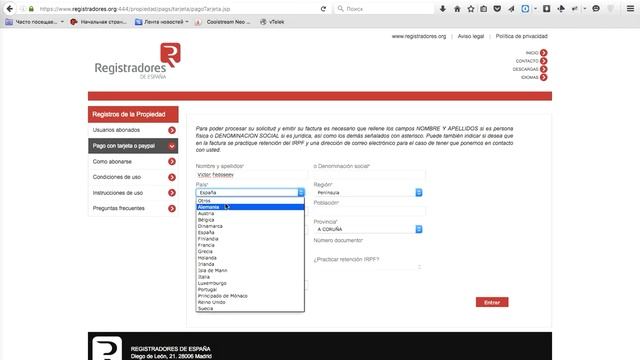Viewport: 640px width, 360px height.
Task: Choose Portugal from the País list
Action: [x=250, y=289]
